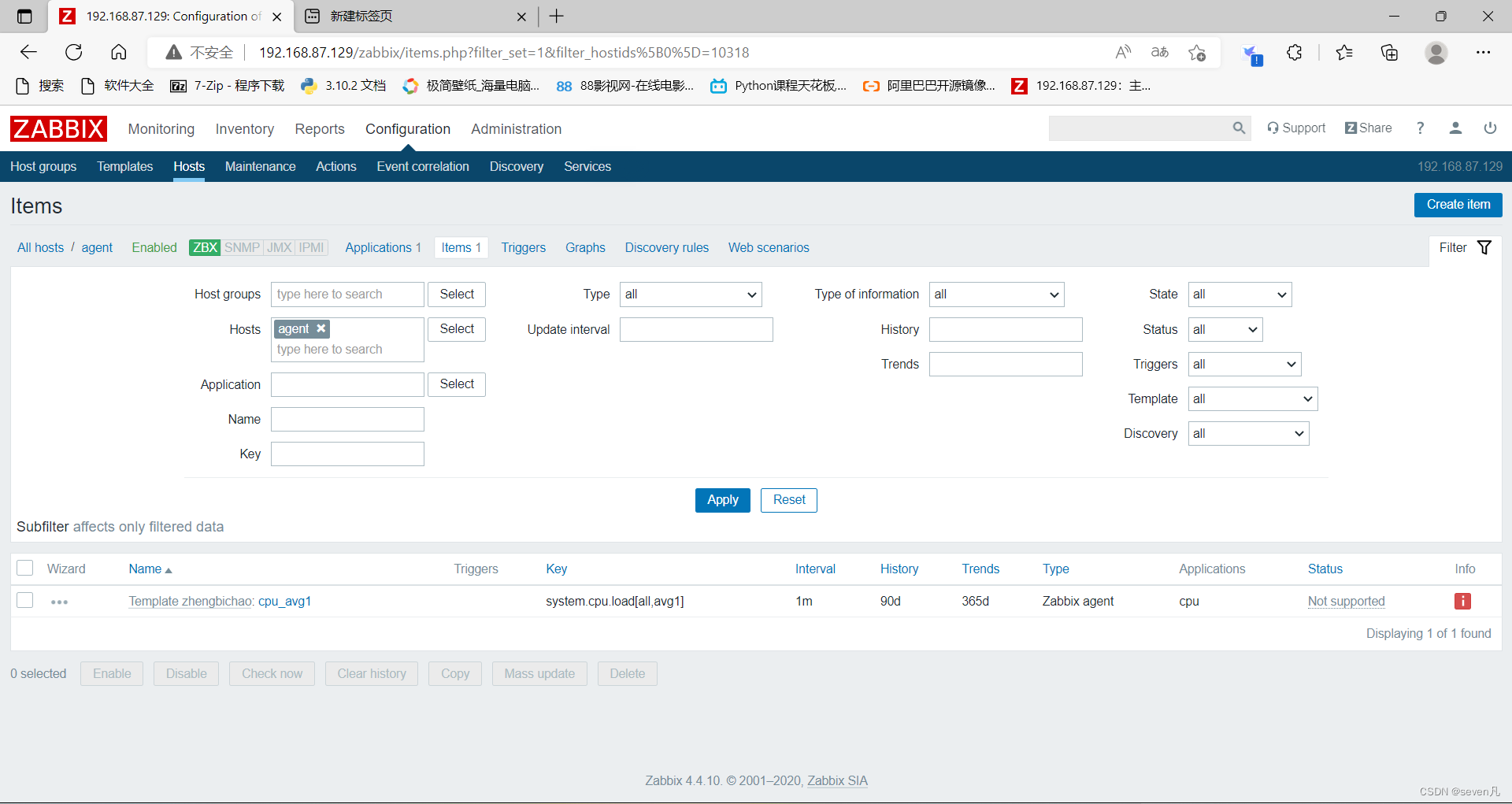Click the History filter input field
The height and width of the screenshot is (804, 1512).
click(x=1006, y=330)
